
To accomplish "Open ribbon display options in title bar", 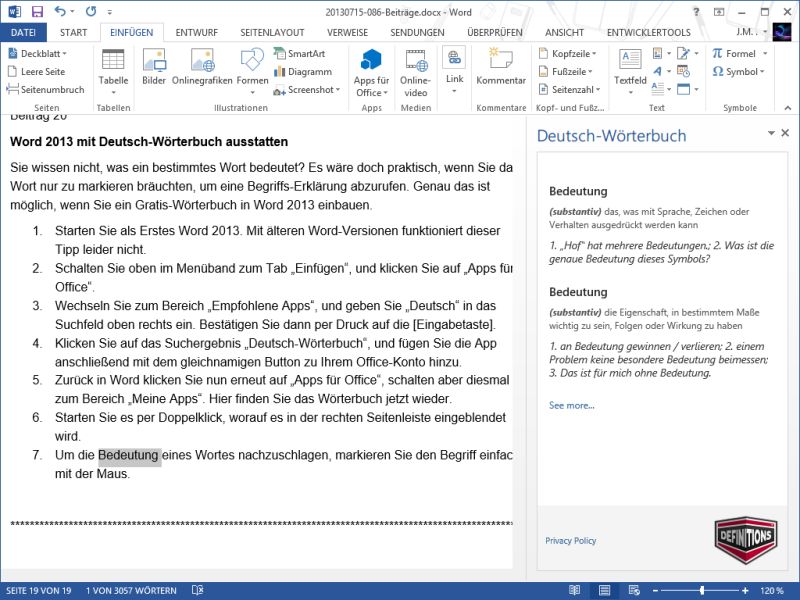I will (719, 12).
